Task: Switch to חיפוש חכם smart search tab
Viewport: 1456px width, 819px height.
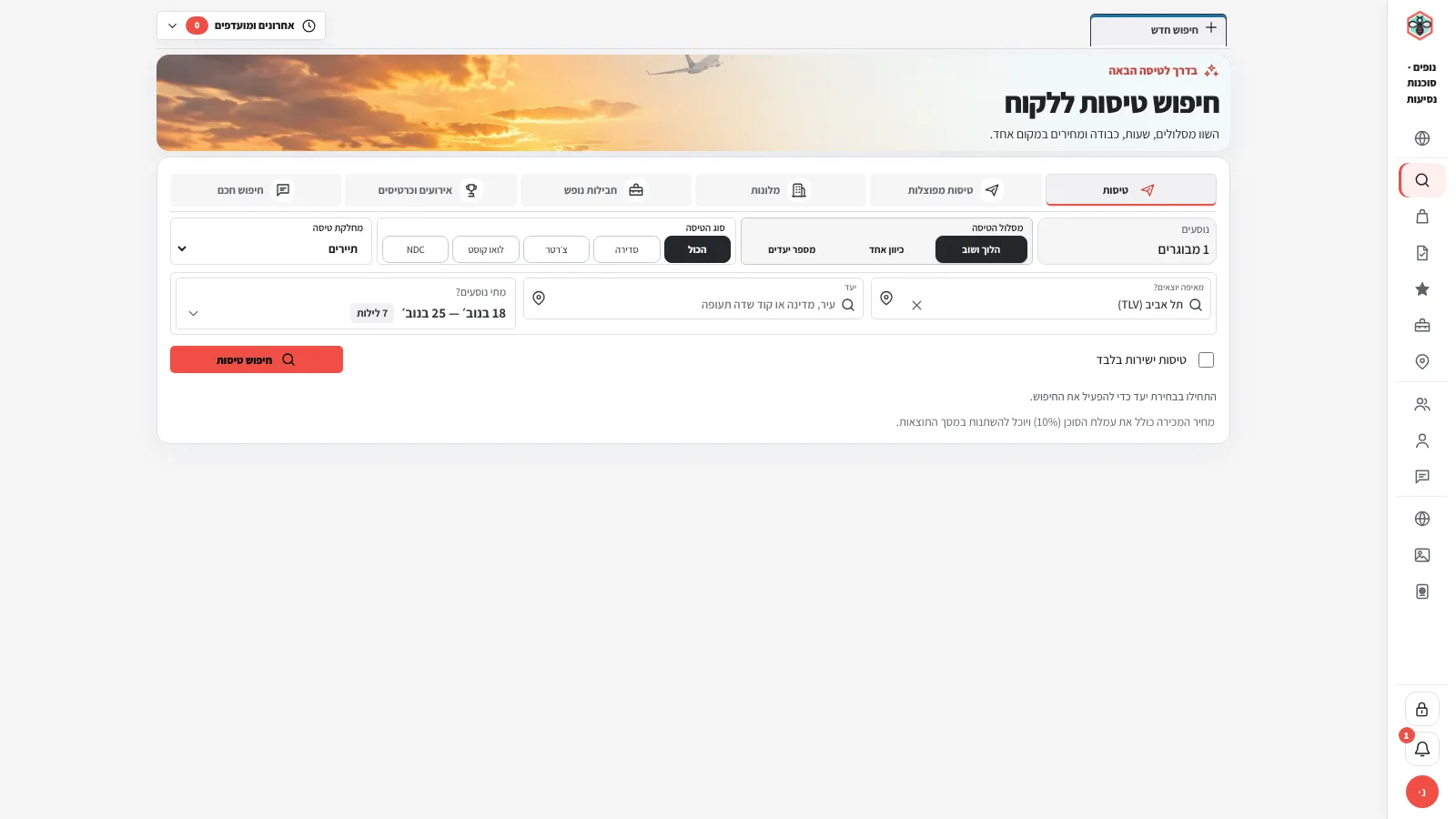Action: coord(256,190)
